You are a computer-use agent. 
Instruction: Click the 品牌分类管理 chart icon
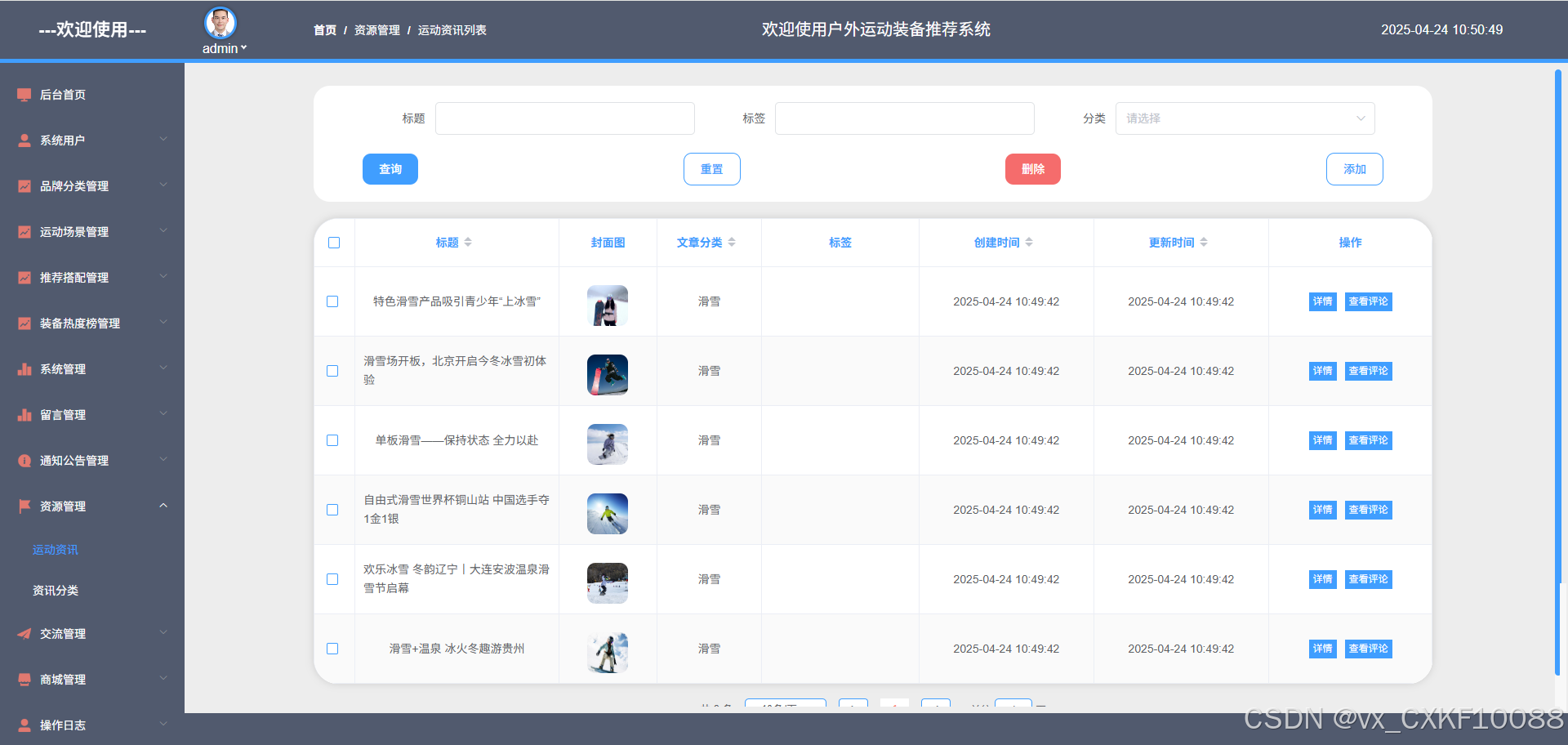point(24,186)
